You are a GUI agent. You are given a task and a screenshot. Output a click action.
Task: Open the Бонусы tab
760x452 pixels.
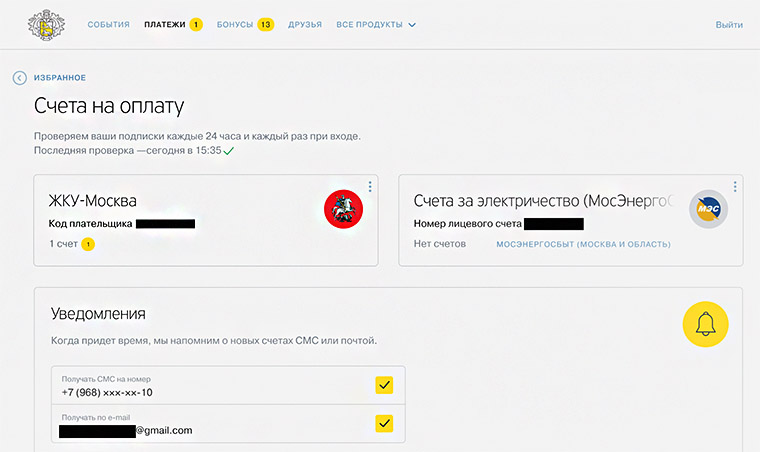[245, 25]
